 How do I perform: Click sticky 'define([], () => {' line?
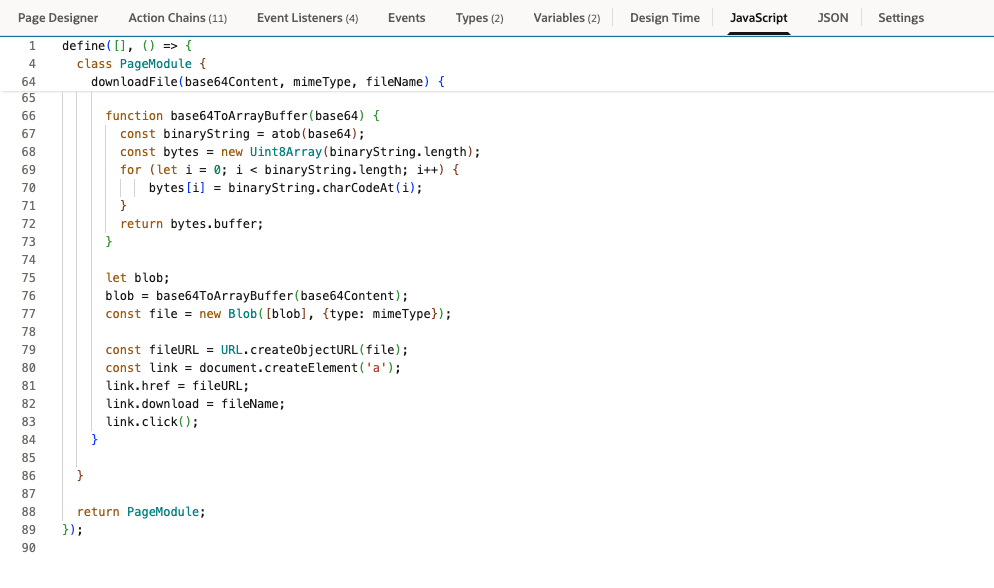pos(125,46)
